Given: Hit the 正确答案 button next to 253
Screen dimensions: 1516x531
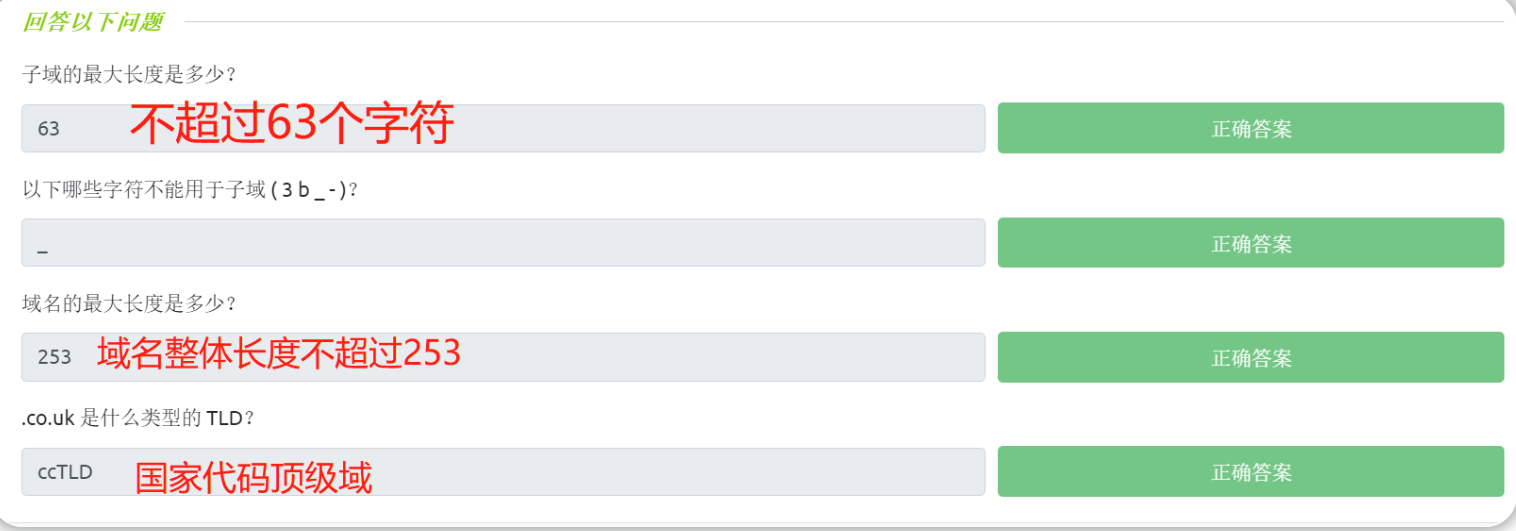Looking at the screenshot, I should [1250, 357].
